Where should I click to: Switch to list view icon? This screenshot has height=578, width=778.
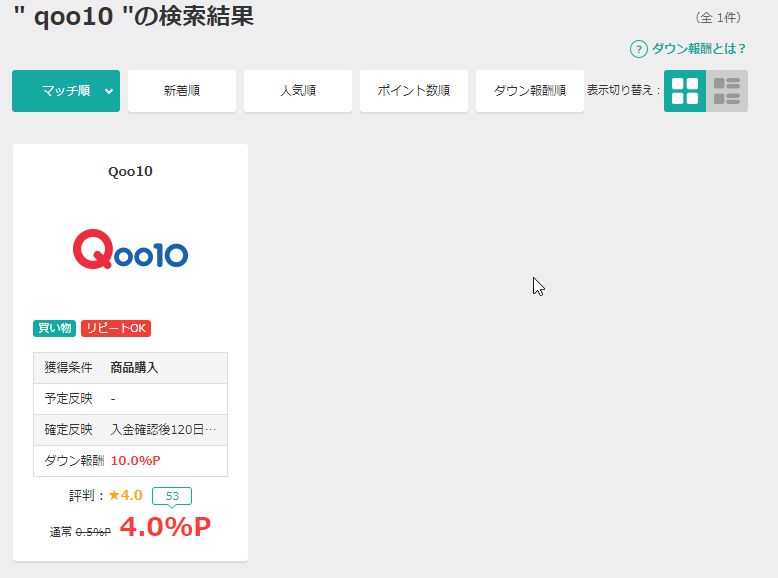[727, 91]
